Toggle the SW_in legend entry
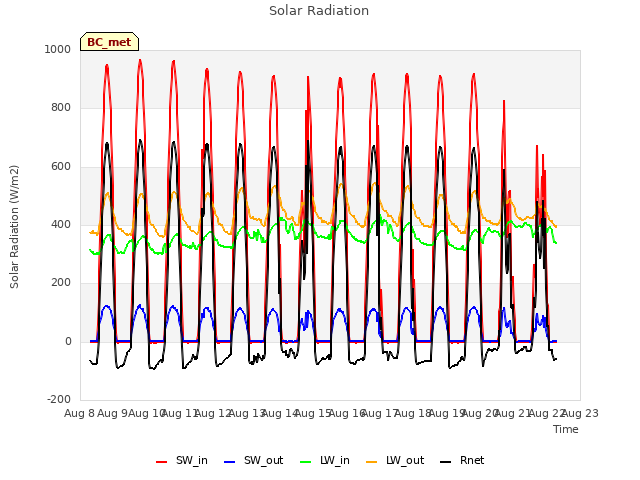This screenshot has width=640, height=480. coord(182,461)
